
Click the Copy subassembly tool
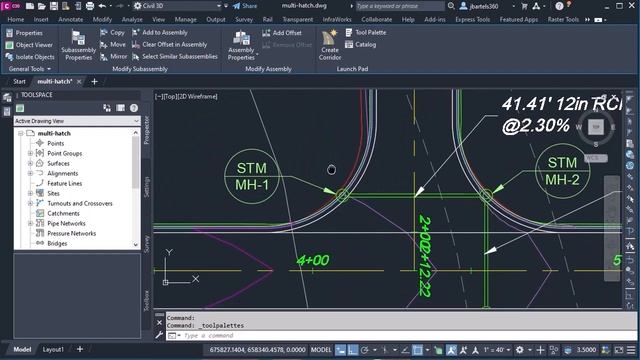tap(113, 32)
